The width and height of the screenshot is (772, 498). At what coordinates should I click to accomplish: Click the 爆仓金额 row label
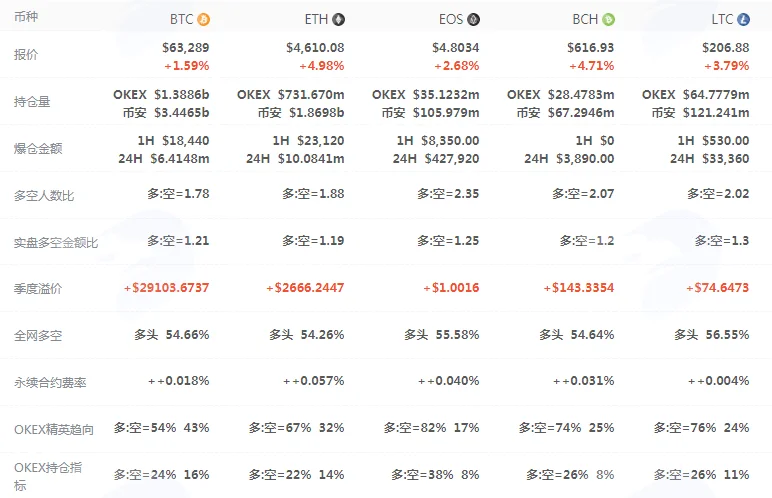pos(38,148)
